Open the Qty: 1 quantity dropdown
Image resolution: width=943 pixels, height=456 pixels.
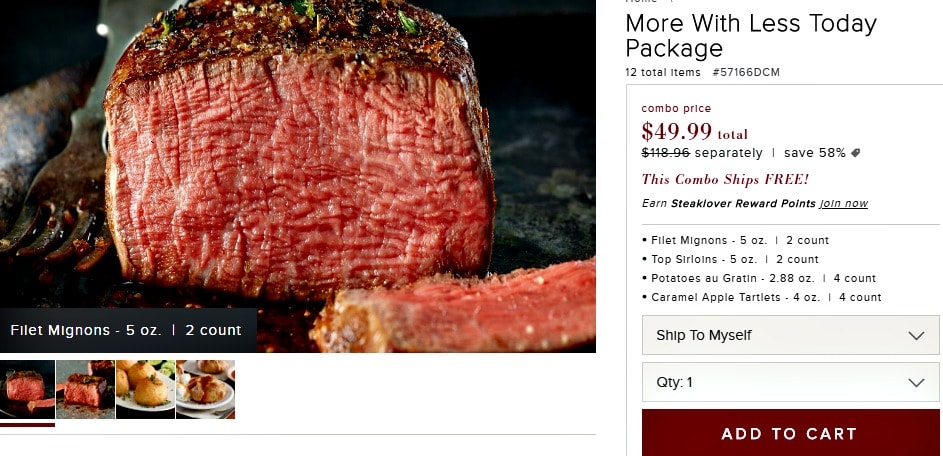point(790,382)
